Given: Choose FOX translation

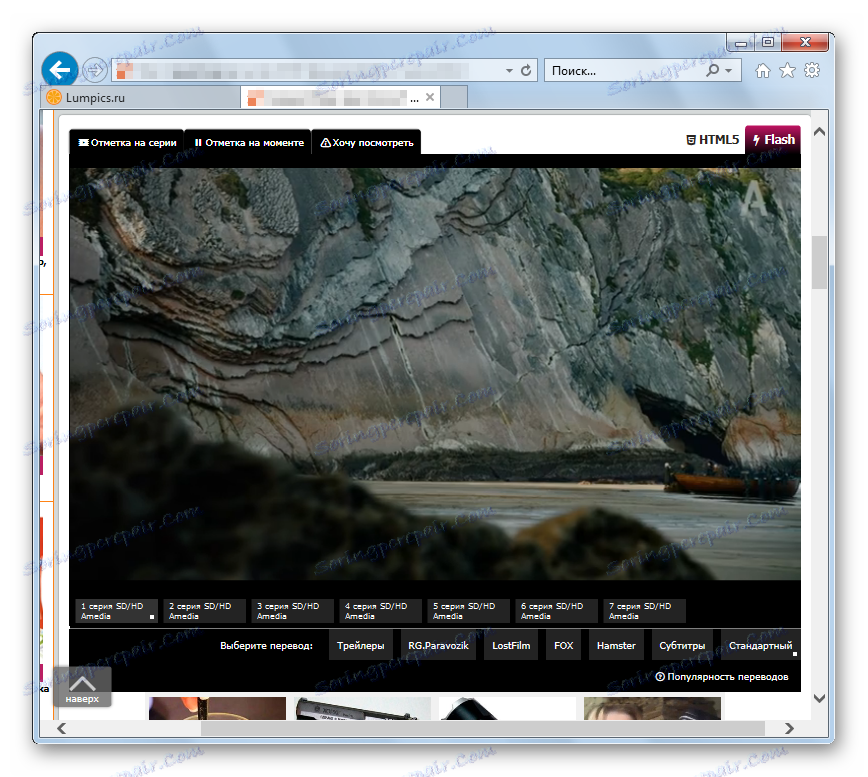Looking at the screenshot, I should tap(564, 645).
